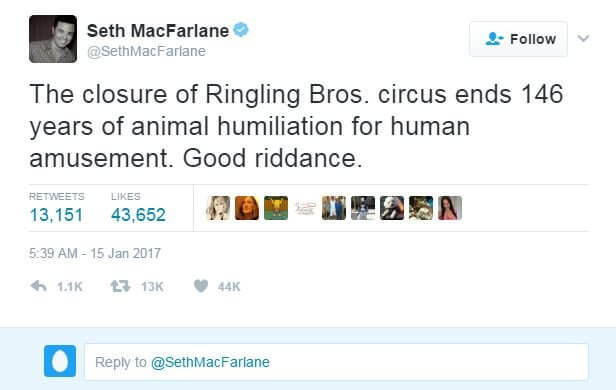Click the @SethMacFarlane handle under name
This screenshot has width=616, height=390.
pos(146,51)
